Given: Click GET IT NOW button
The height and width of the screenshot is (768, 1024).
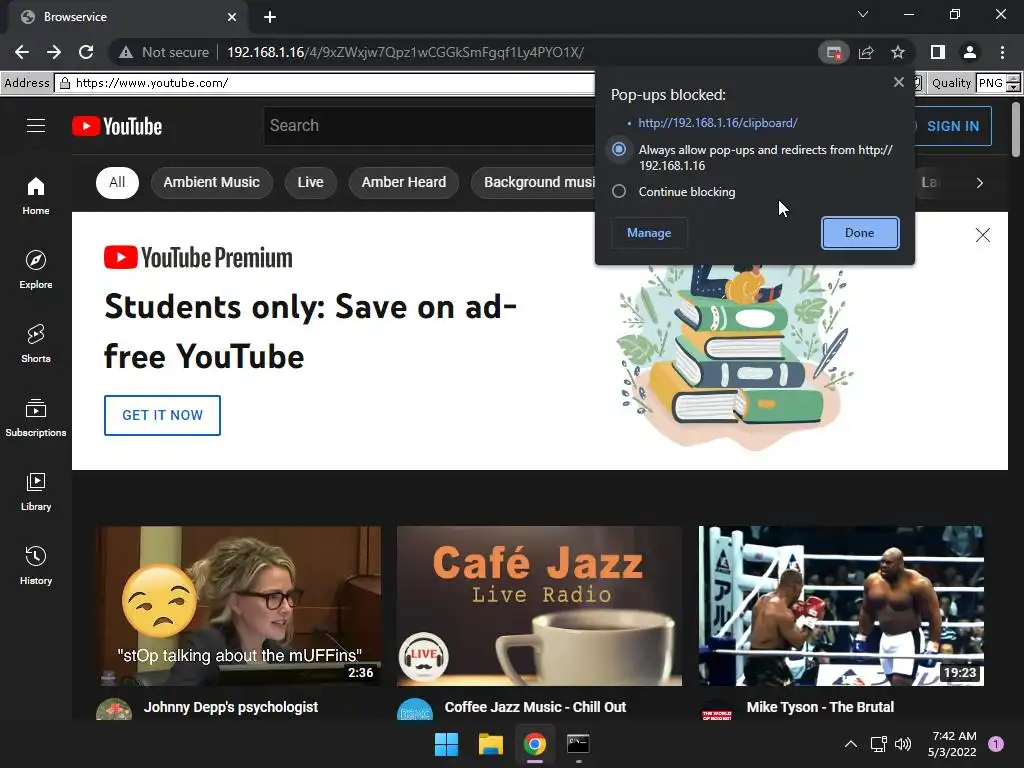Looking at the screenshot, I should click(x=163, y=415).
